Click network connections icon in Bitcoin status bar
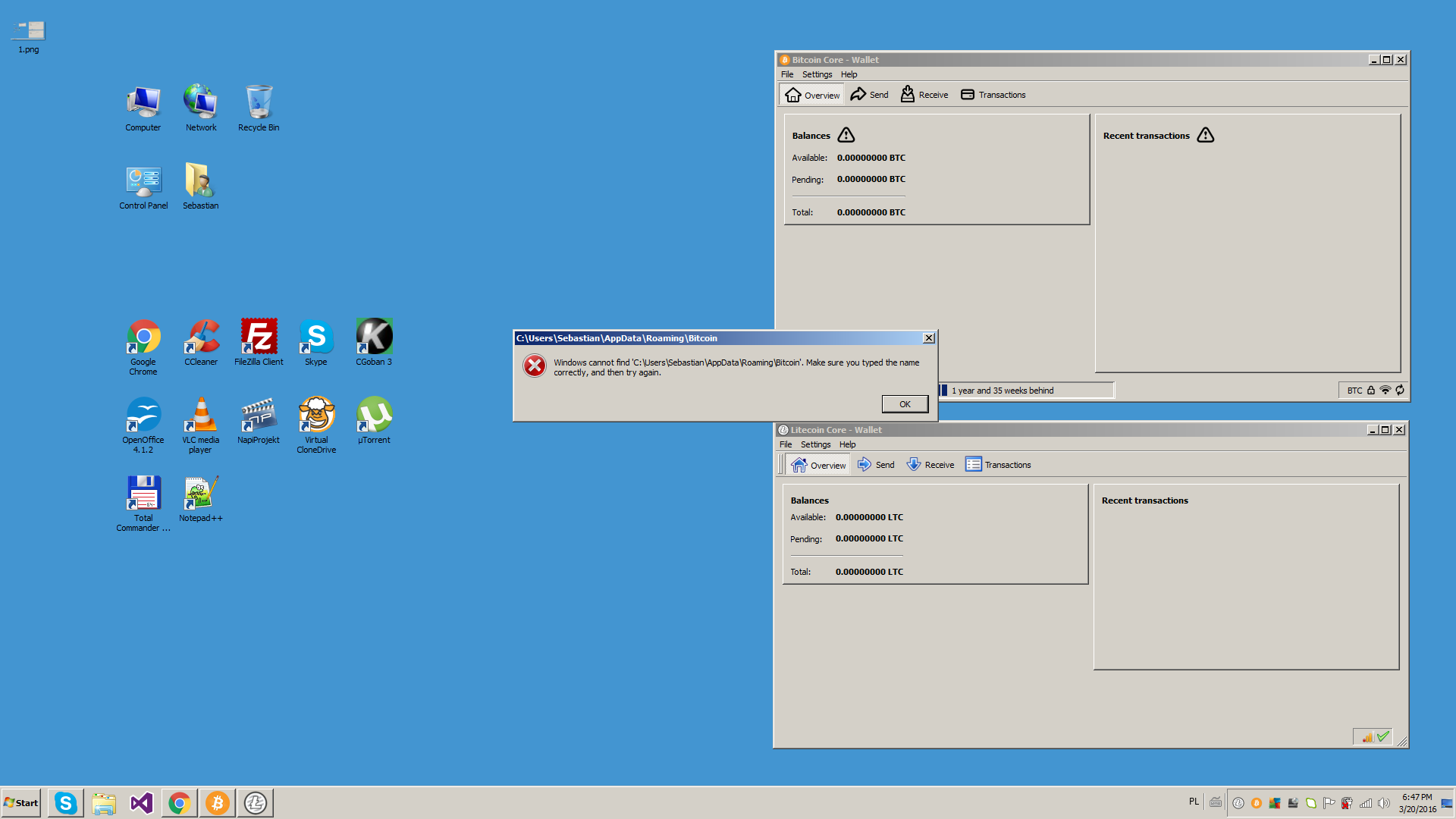1456x819 pixels. pyautogui.click(x=1385, y=391)
